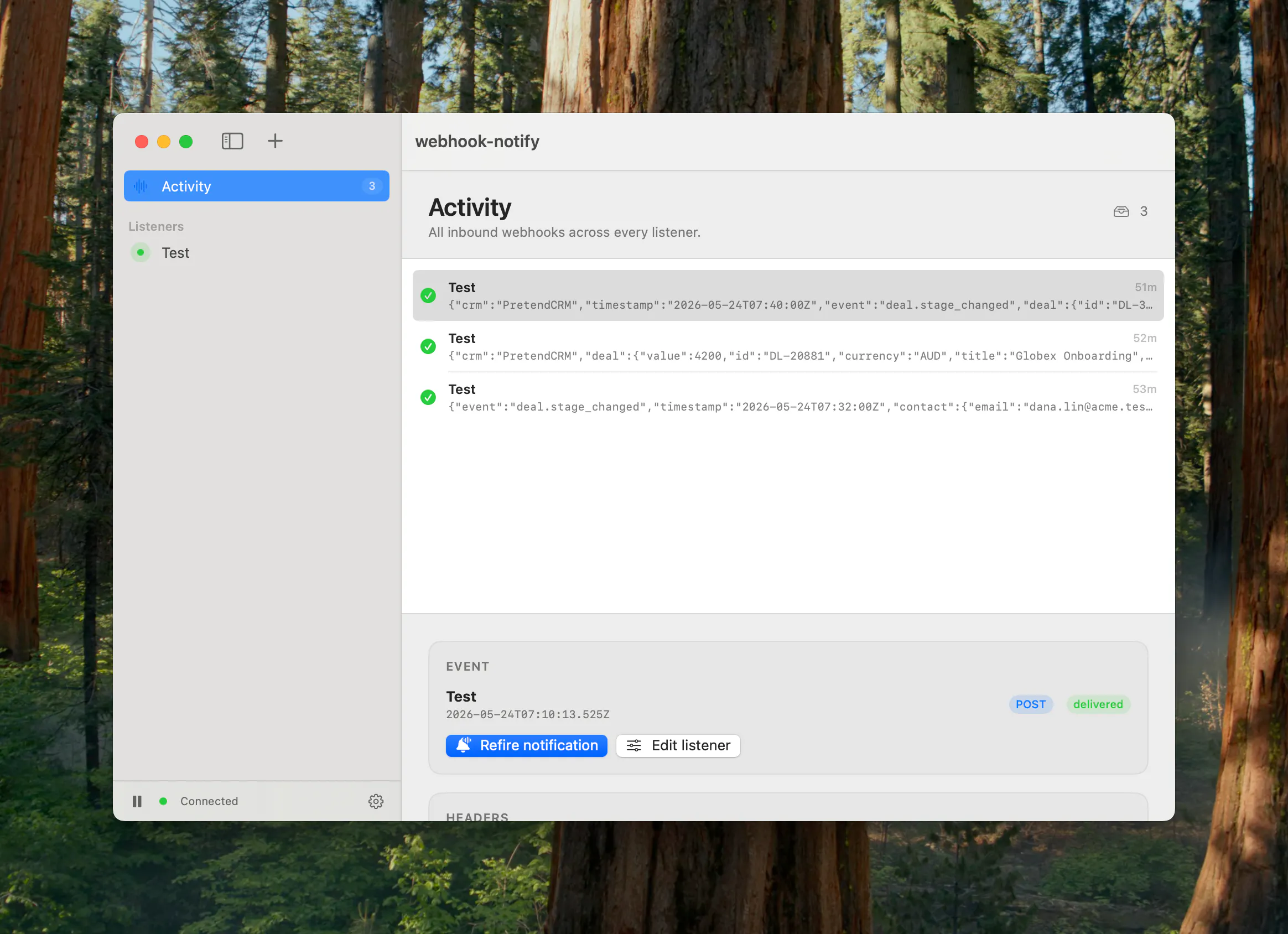
Task: Click the 52m time label
Action: (1145, 338)
